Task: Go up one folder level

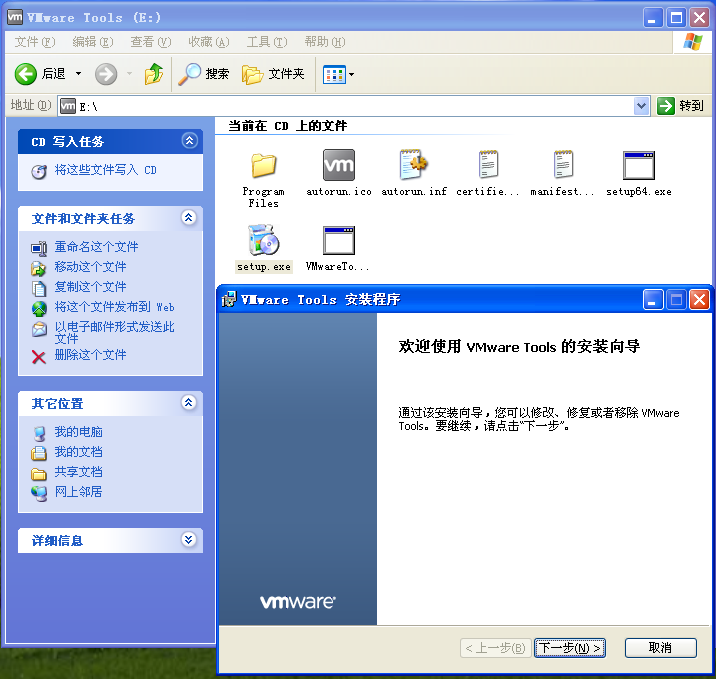Action: (154, 74)
